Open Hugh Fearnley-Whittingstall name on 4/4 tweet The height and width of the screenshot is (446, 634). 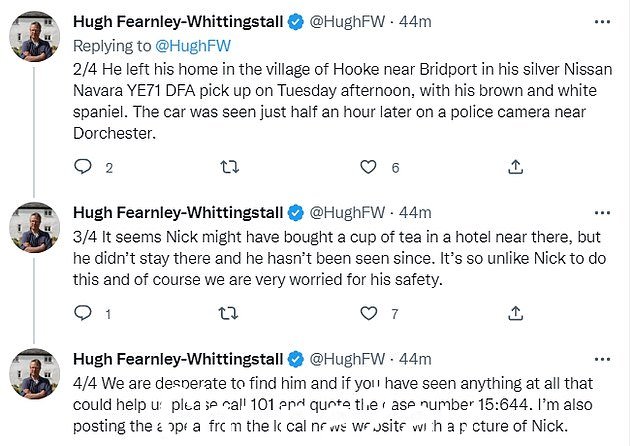click(x=178, y=359)
